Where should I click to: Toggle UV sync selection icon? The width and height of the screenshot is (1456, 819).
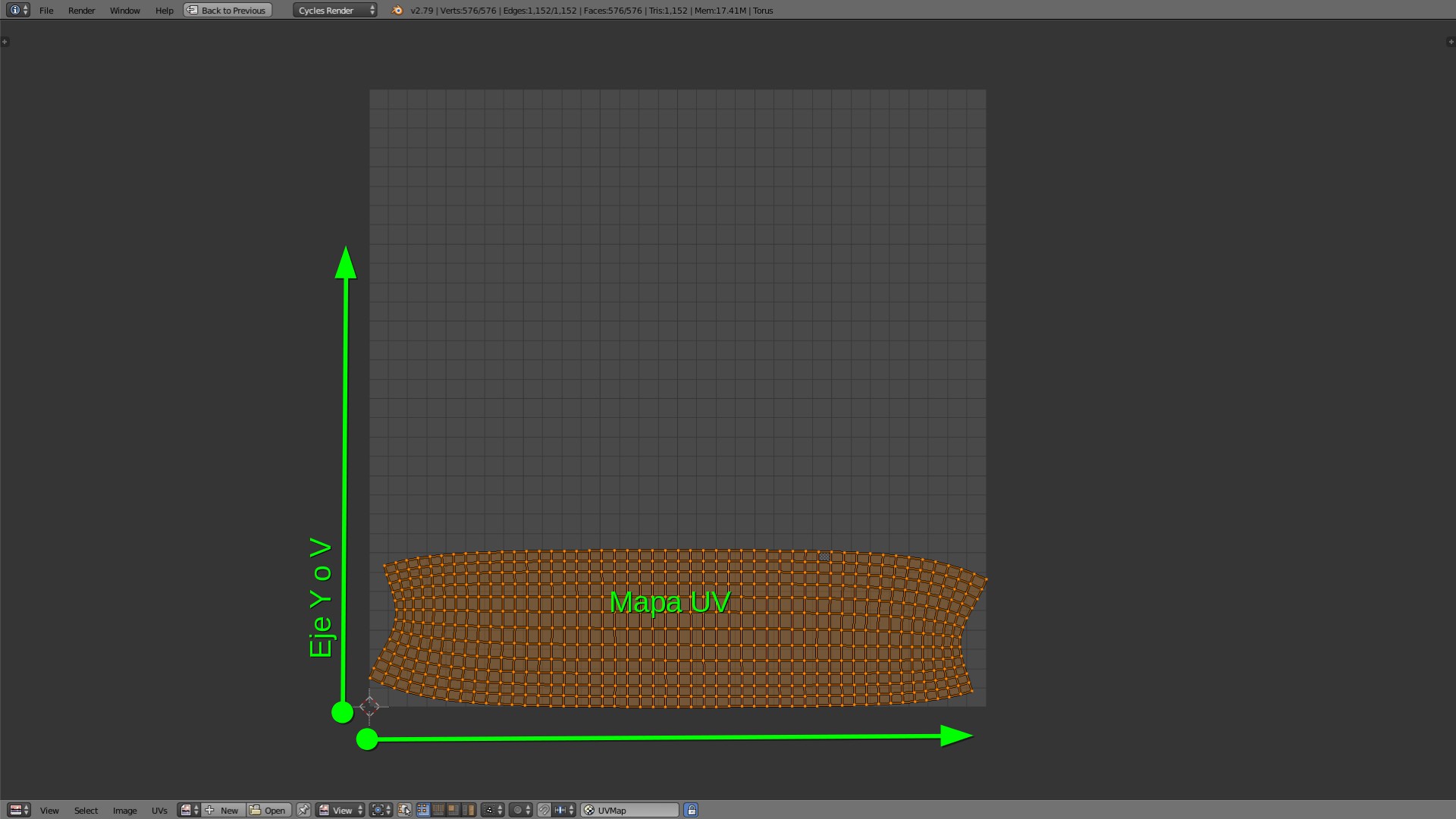pos(404,810)
